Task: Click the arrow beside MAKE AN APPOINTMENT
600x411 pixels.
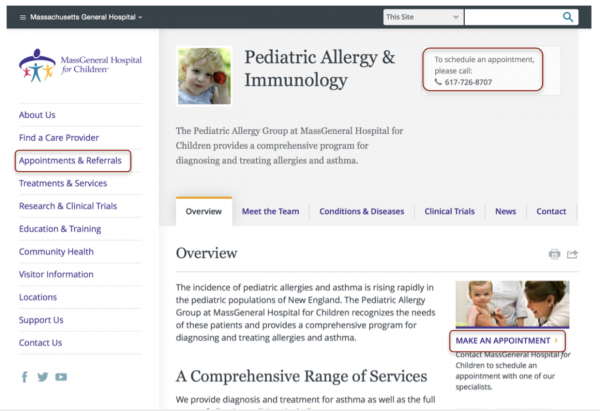Action: [556, 340]
